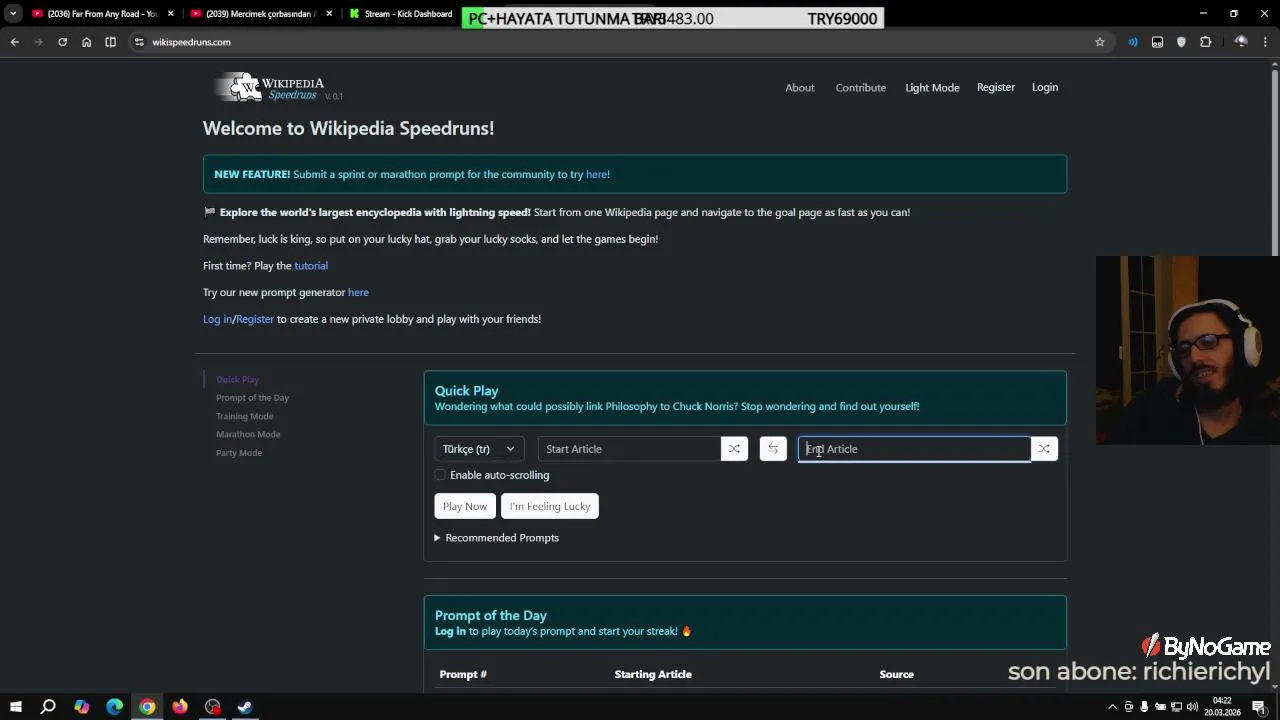Screen dimensions: 1280x720
Task: Open the About page
Action: click(x=800, y=88)
